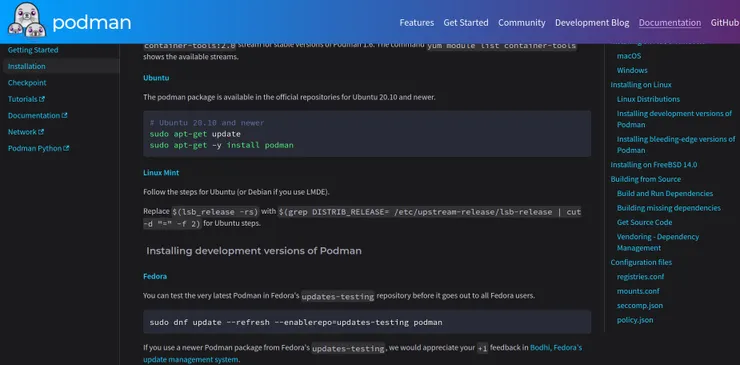740x365 pixels.
Task: Click the Podman seals logo
Action: pyautogui.click(x=26, y=21)
